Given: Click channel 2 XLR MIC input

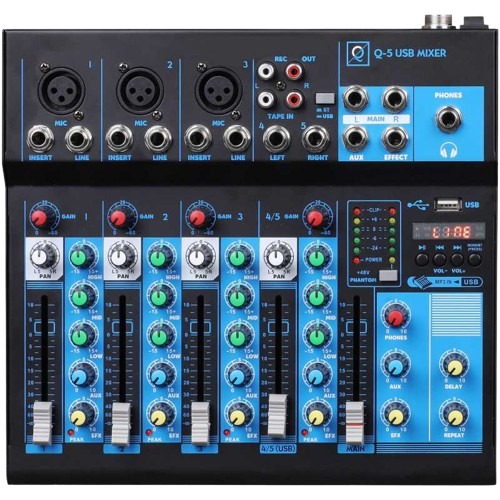Looking at the screenshot, I should point(141,90).
